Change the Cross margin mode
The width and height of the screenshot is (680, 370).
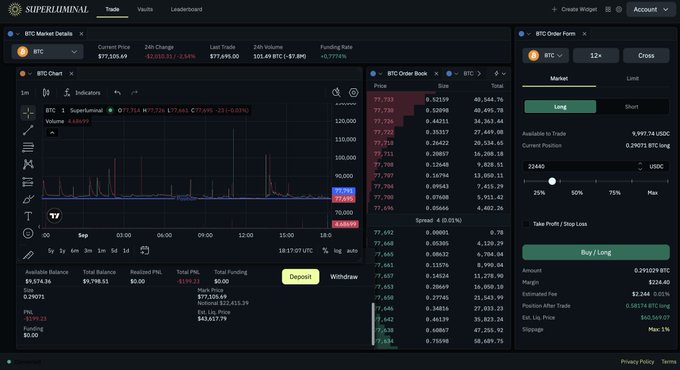[646, 56]
